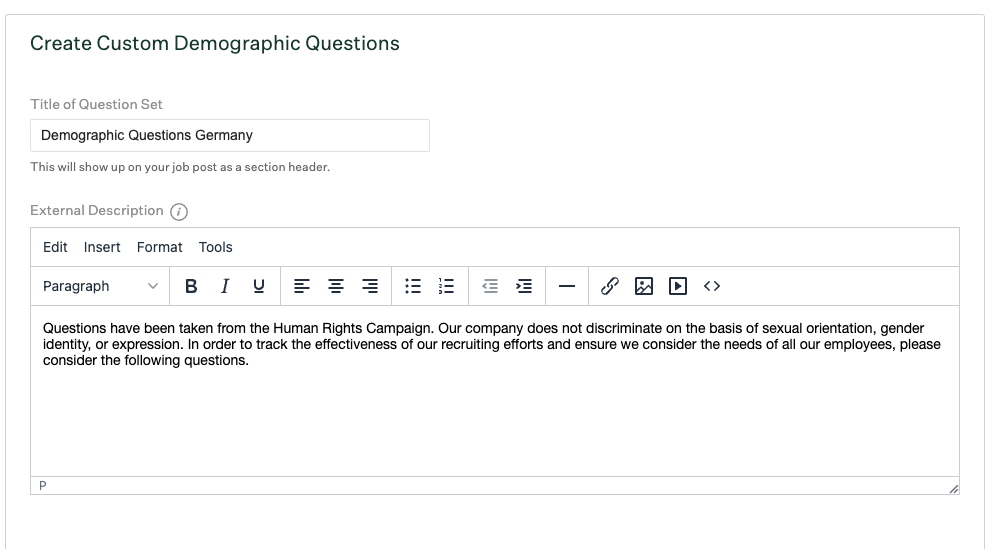1000x549 pixels.
Task: Toggle italic formatting
Action: coord(224,286)
